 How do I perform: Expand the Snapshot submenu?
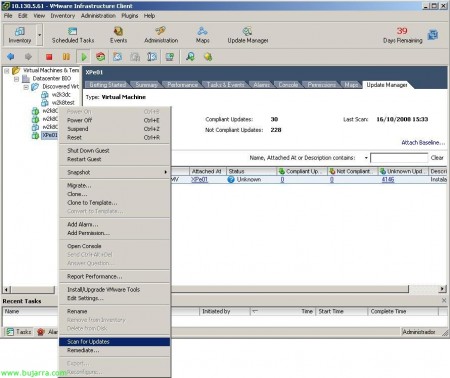click(115, 172)
